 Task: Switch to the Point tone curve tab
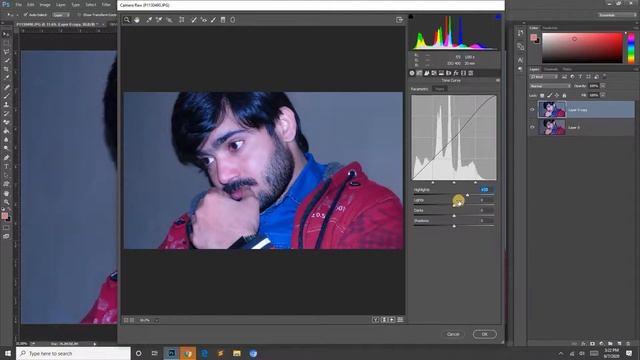[440, 89]
